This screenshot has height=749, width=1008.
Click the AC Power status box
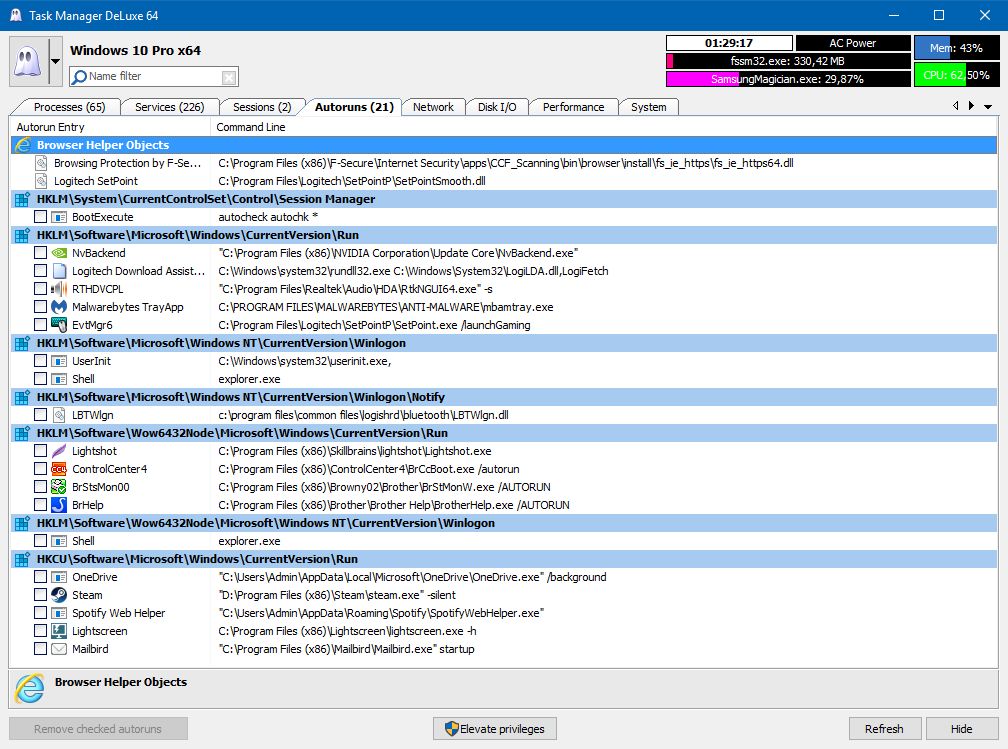853,43
